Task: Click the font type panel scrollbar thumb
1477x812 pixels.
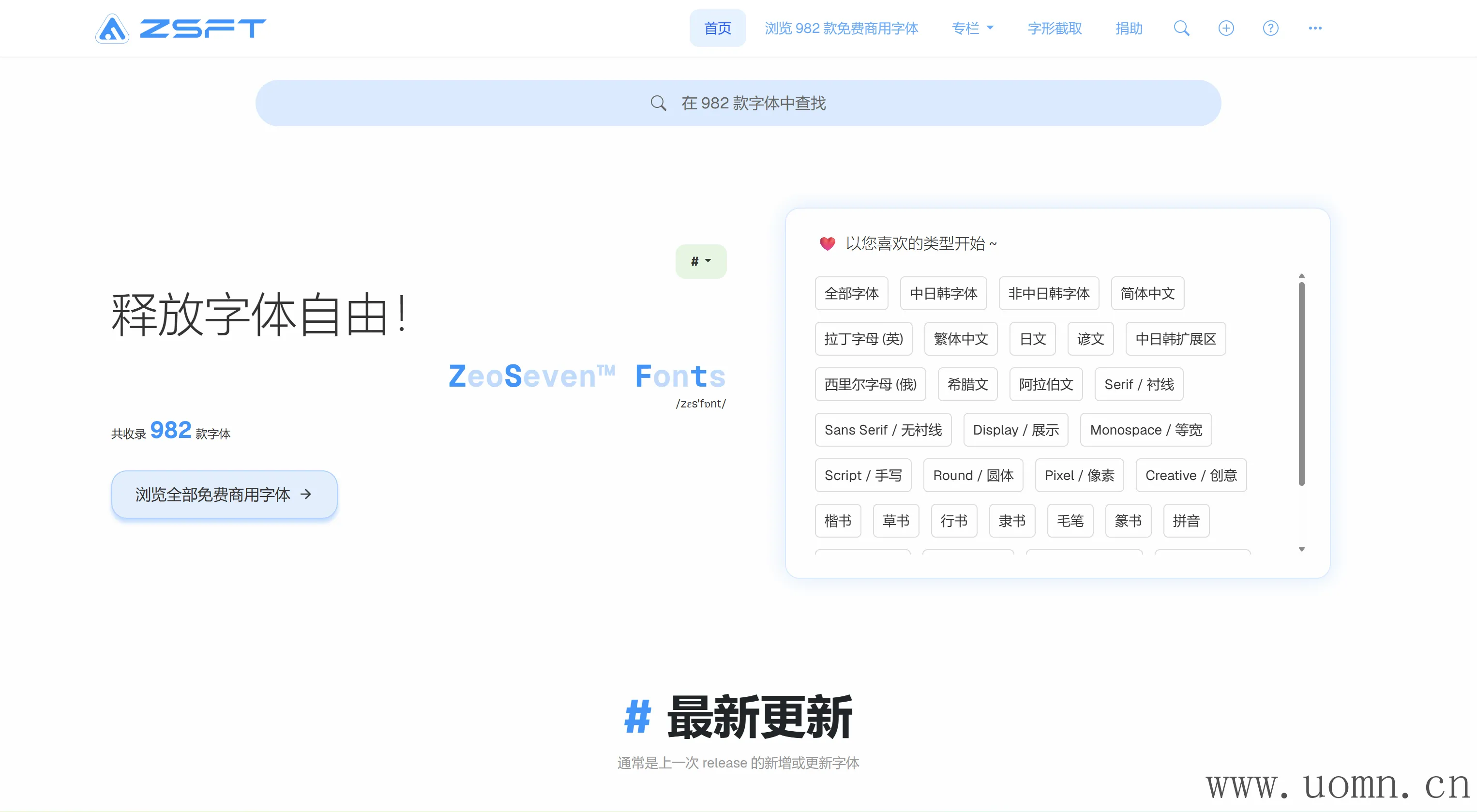Action: click(x=1301, y=384)
